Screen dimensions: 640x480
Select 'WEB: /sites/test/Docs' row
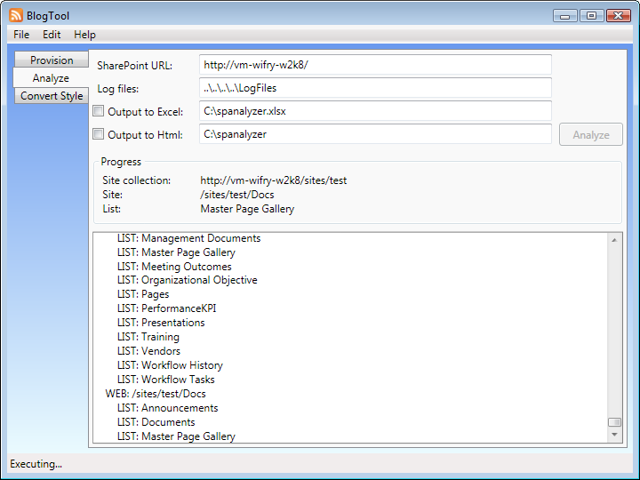click(156, 394)
